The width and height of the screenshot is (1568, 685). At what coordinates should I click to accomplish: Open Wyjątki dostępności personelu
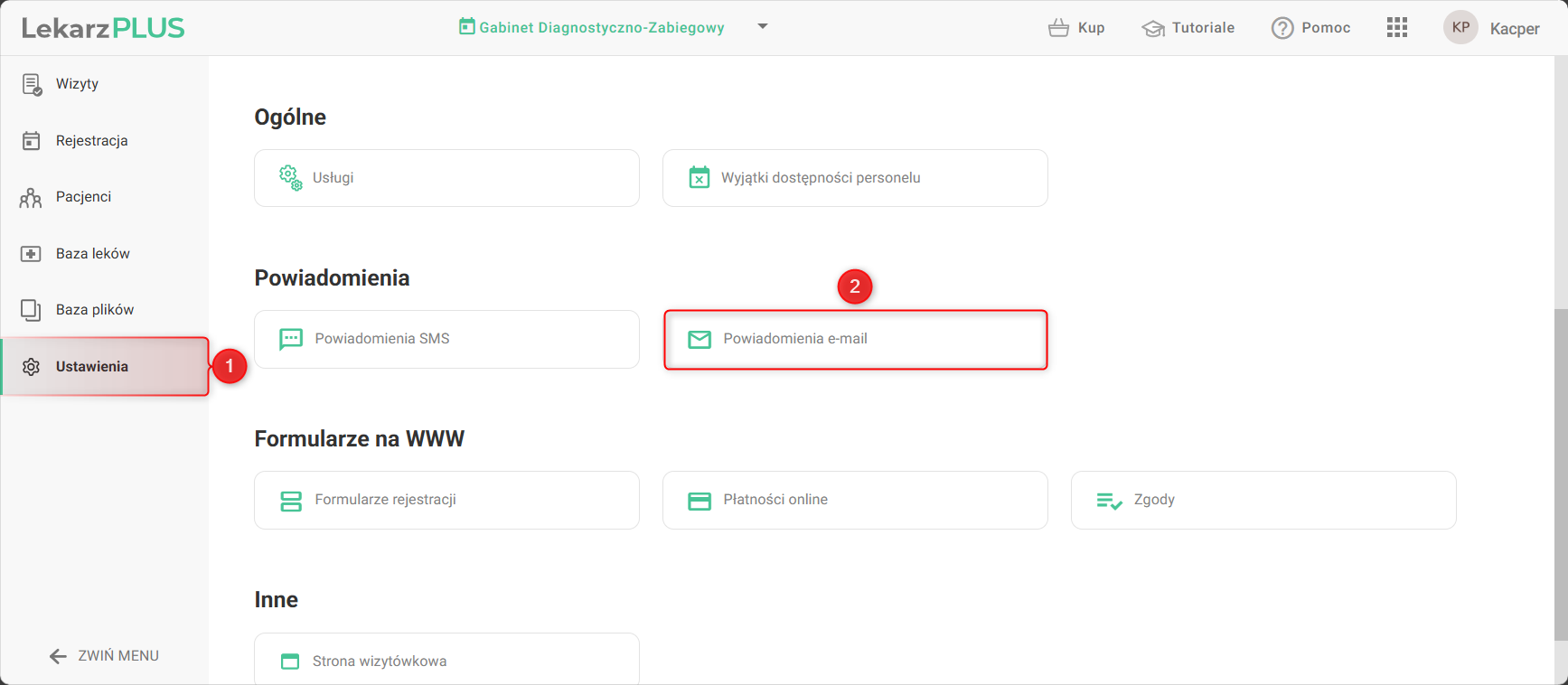[855, 178]
